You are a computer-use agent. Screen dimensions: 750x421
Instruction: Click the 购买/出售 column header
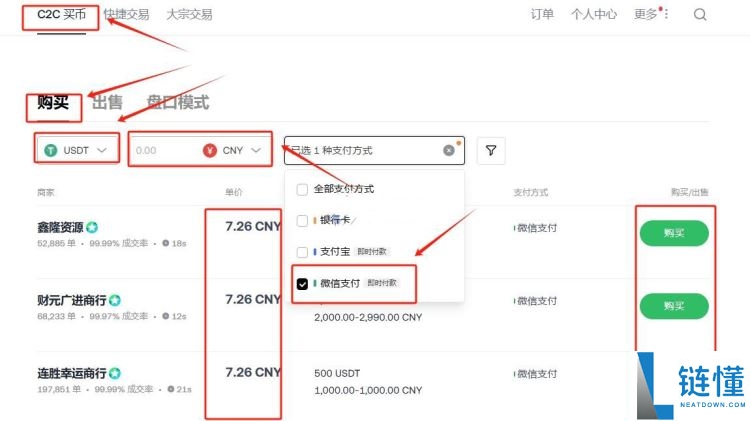pos(689,192)
